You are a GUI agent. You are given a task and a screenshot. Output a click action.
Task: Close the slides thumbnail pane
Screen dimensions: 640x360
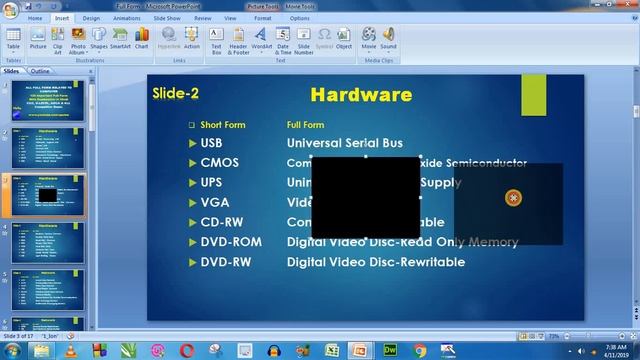click(91, 71)
